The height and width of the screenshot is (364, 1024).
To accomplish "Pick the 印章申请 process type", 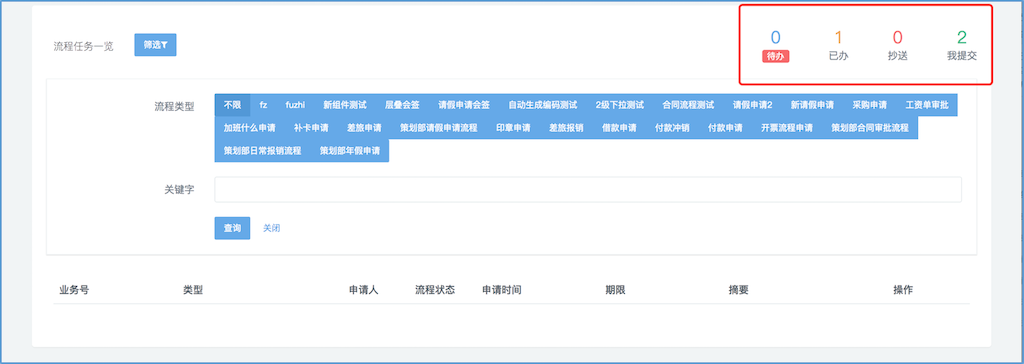I will tap(513, 128).
